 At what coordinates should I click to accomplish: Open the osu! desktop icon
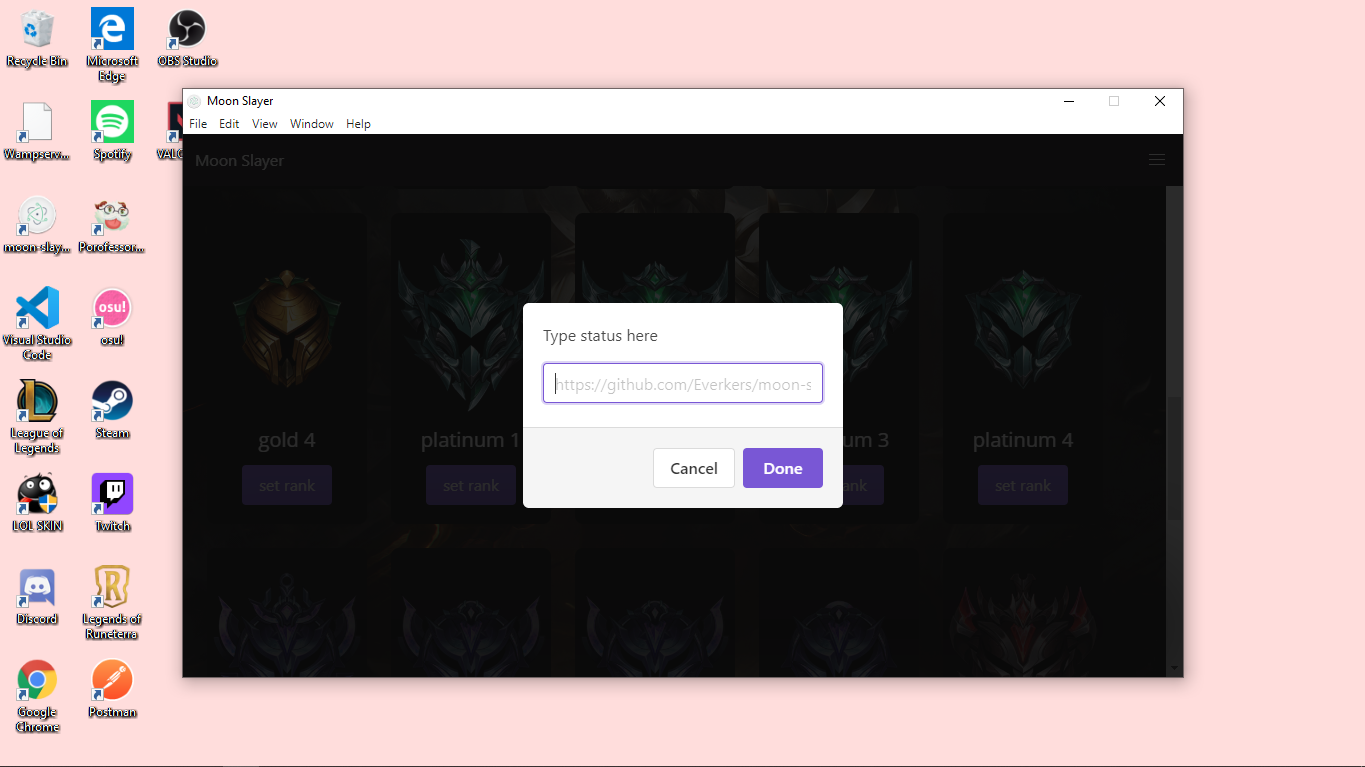[112, 317]
